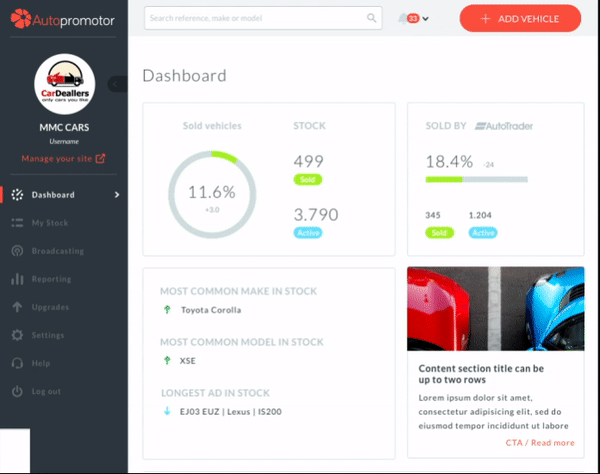The height and width of the screenshot is (474, 600).
Task: Open the Broadcasting menu item
Action: 57,251
